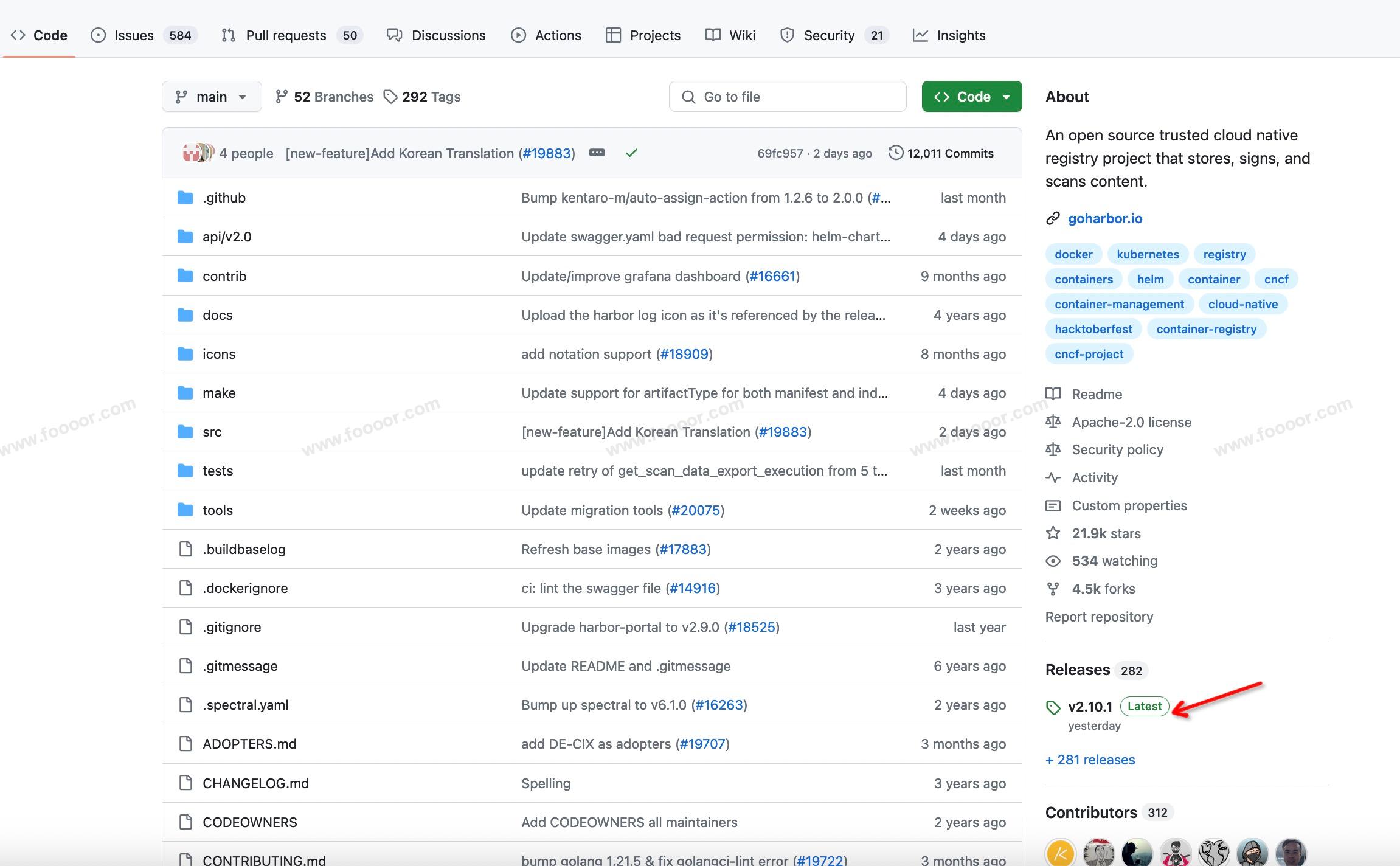Click the Go to file search field
The height and width of the screenshot is (866, 1400).
point(788,97)
